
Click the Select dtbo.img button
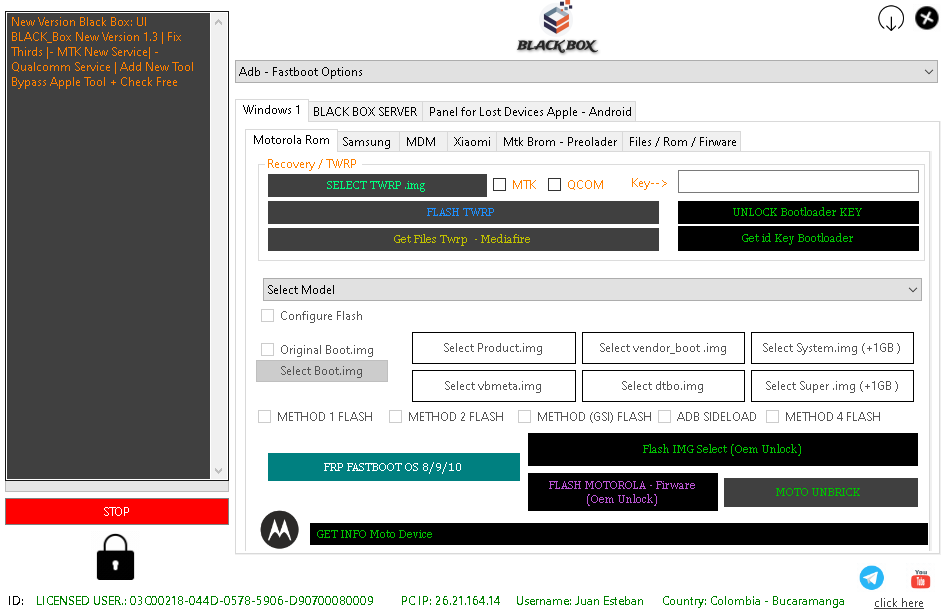[x=663, y=386]
